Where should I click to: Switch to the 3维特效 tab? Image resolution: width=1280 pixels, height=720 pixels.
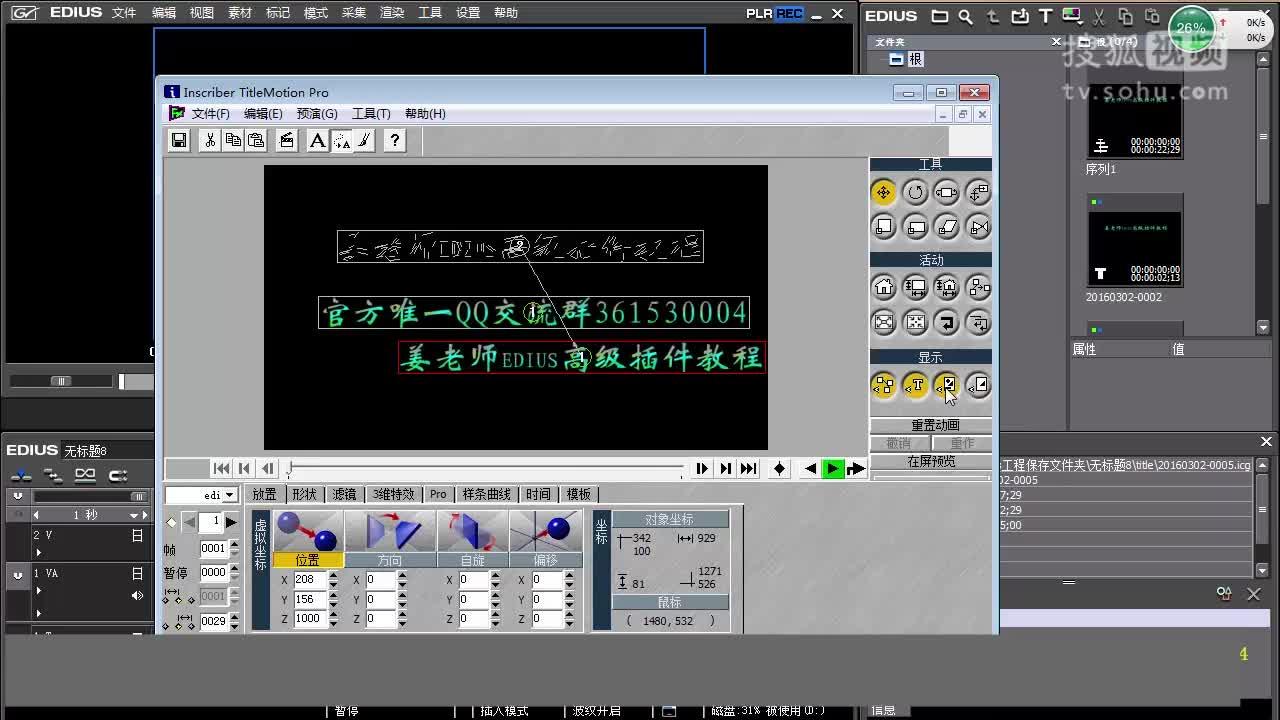[x=394, y=494]
